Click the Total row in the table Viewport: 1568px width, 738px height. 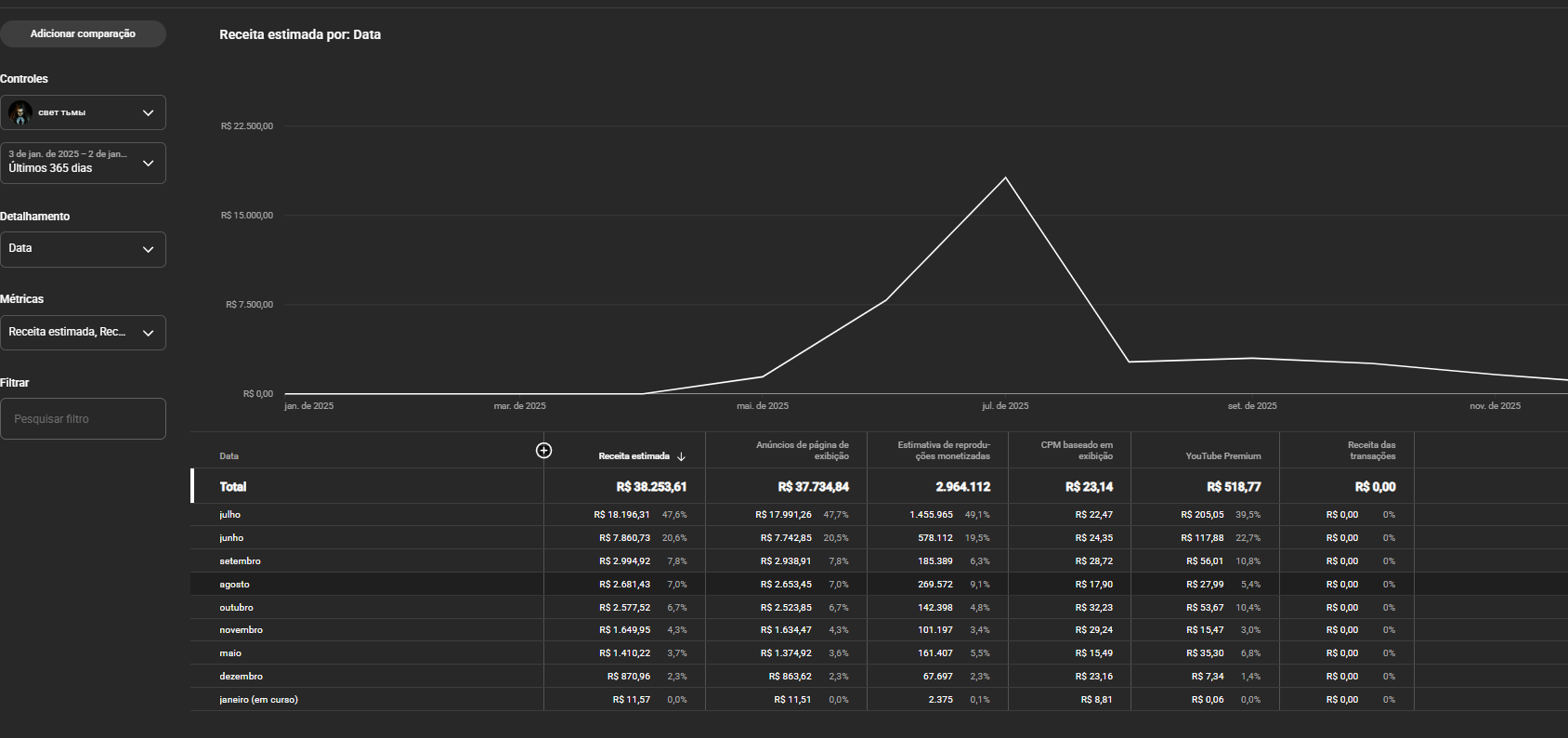tap(879, 486)
